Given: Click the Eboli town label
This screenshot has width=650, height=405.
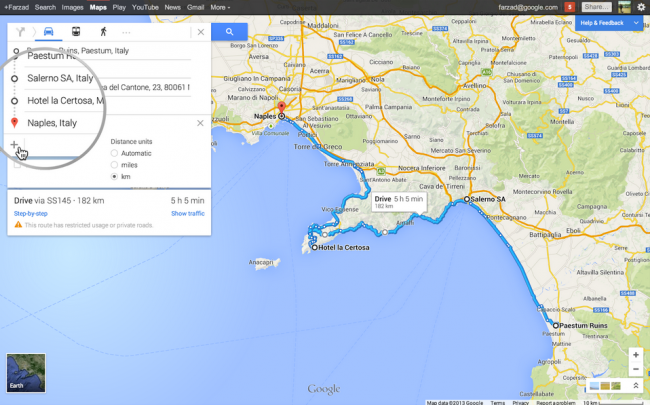Looking at the screenshot, I should pyautogui.click(x=573, y=231).
